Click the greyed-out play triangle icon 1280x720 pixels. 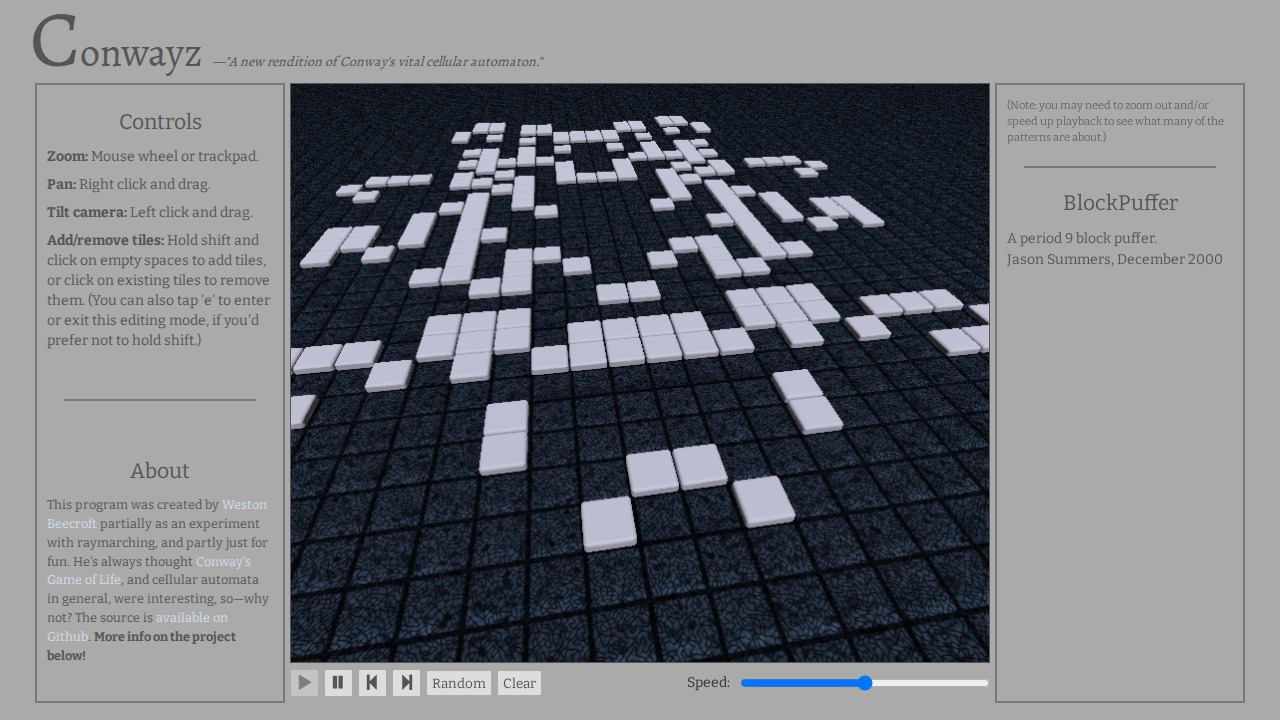pos(304,682)
